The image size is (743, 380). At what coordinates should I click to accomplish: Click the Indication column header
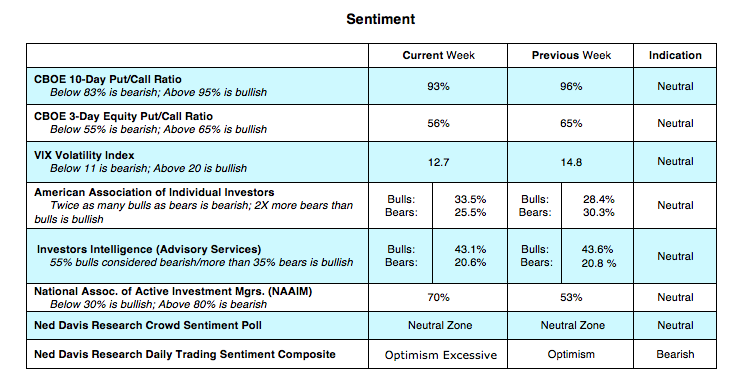675,55
